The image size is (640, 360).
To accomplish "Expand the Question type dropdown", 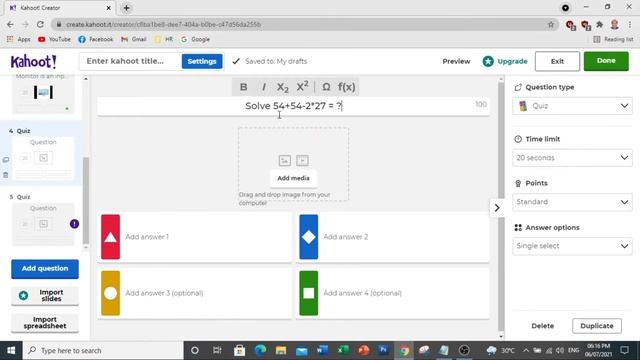I will tap(572, 106).
